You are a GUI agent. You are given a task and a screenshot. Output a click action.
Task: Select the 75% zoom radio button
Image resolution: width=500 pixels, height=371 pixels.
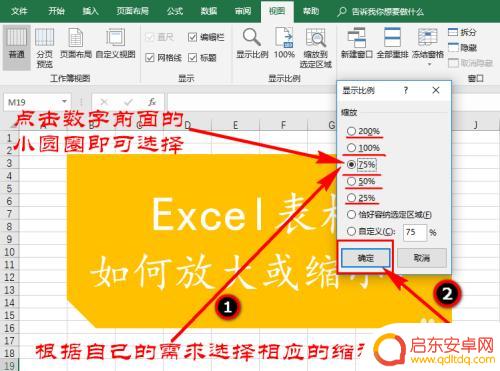point(351,164)
